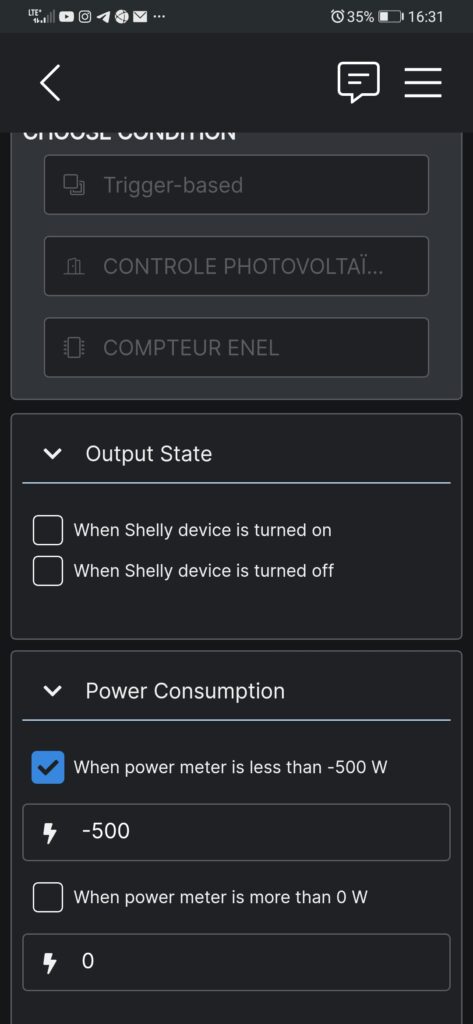The width and height of the screenshot is (473, 1024).
Task: Click the chip icon beside COMPTEUR ENEL
Action: click(x=74, y=347)
